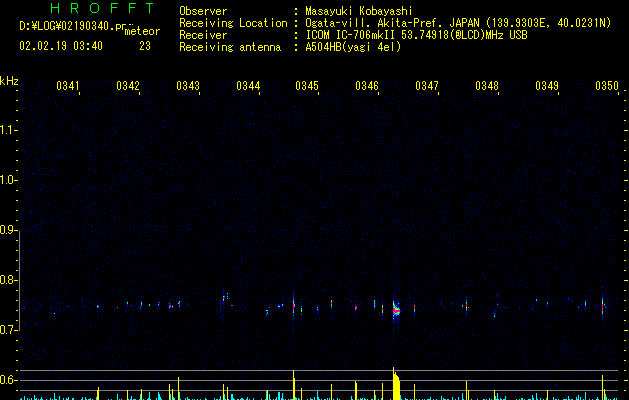The height and width of the screenshot is (400, 629).
Task: Click the 0.8 kHz frequency label
Action: coord(8,280)
